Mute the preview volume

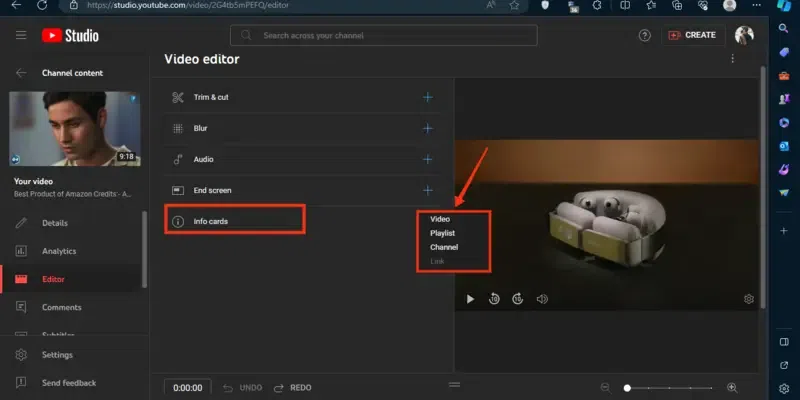(542, 299)
